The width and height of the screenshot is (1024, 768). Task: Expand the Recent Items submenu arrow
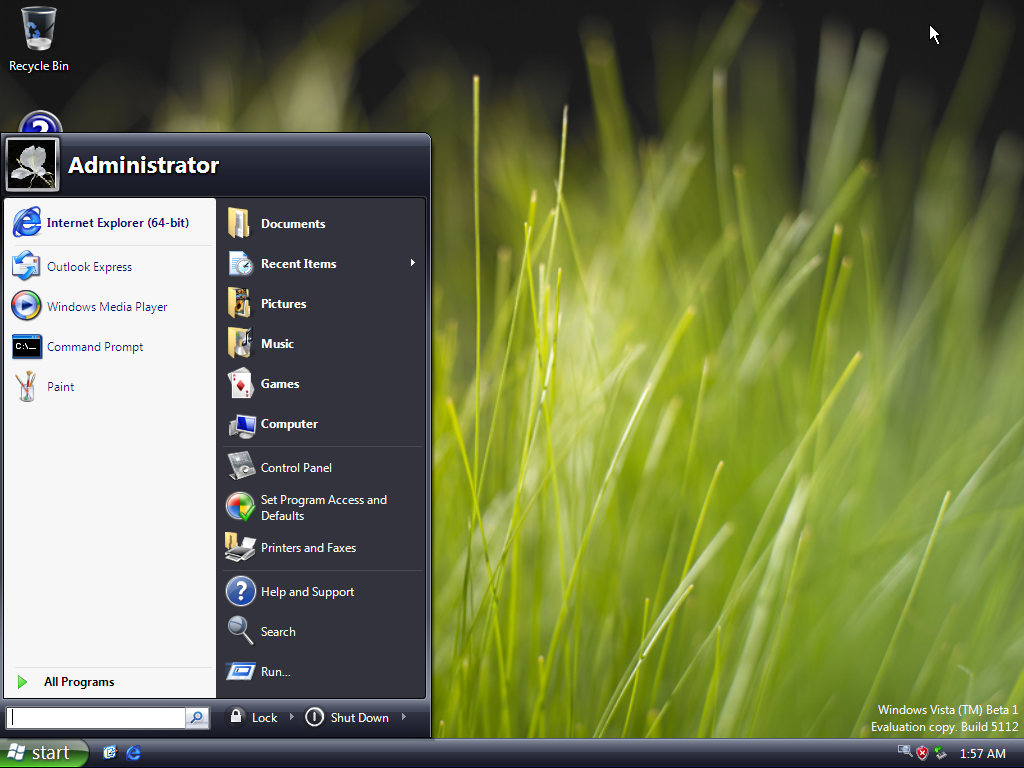pos(412,263)
